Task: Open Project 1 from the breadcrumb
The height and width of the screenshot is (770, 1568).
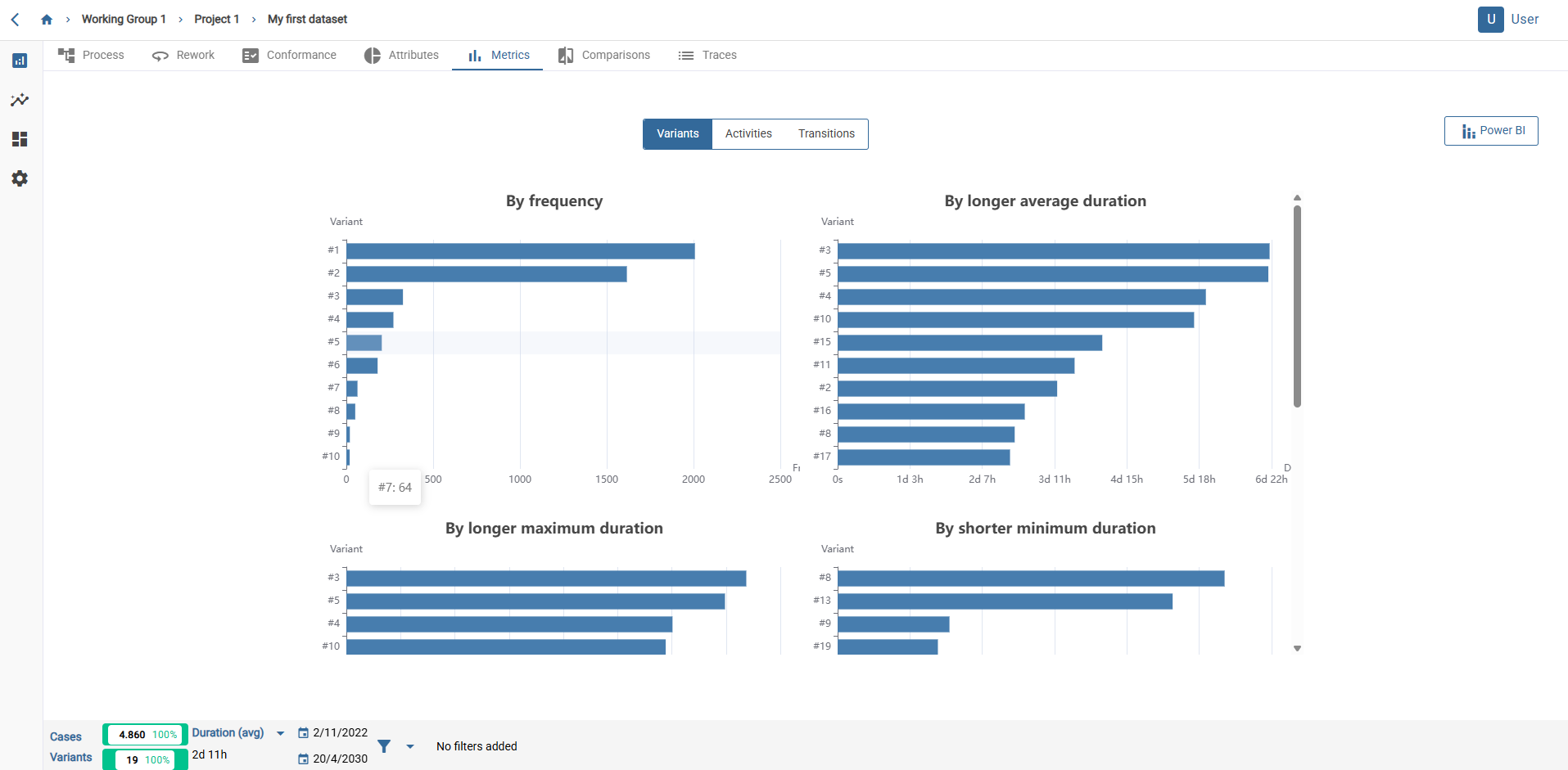Action: pyautogui.click(x=216, y=18)
